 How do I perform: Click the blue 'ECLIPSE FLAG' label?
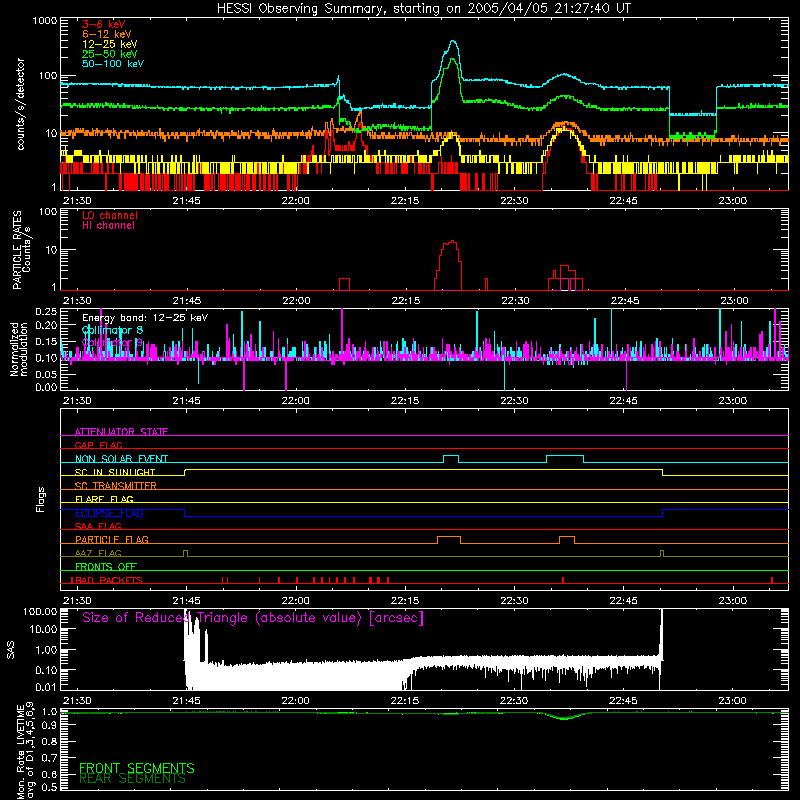point(109,513)
